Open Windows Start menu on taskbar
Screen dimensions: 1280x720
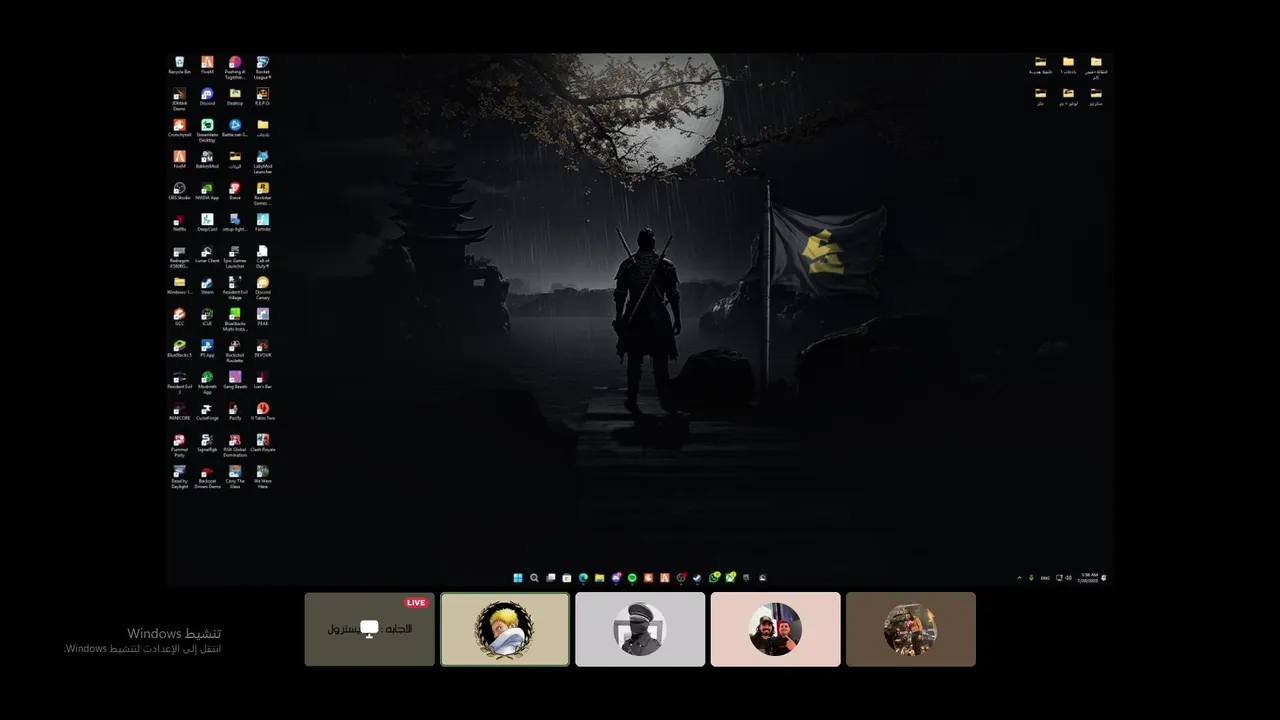pyautogui.click(x=518, y=578)
